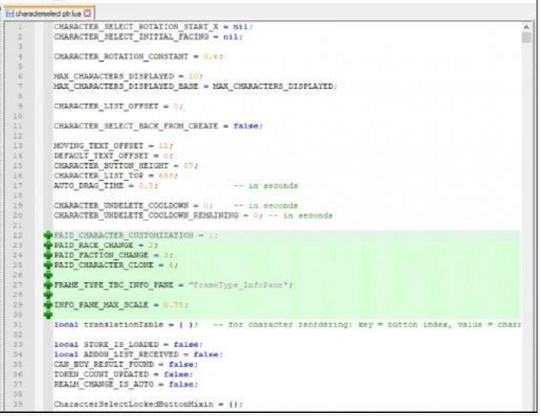Click CHARACTER_LIST_TOP variable name
Screen dimensions: 540x416
98,176
